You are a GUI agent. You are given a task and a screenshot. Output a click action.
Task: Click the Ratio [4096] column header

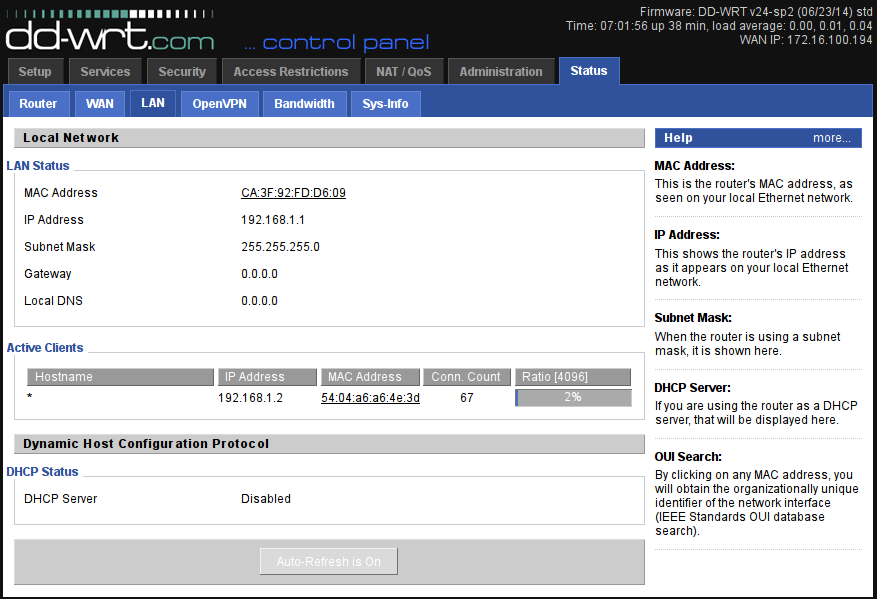pos(573,377)
